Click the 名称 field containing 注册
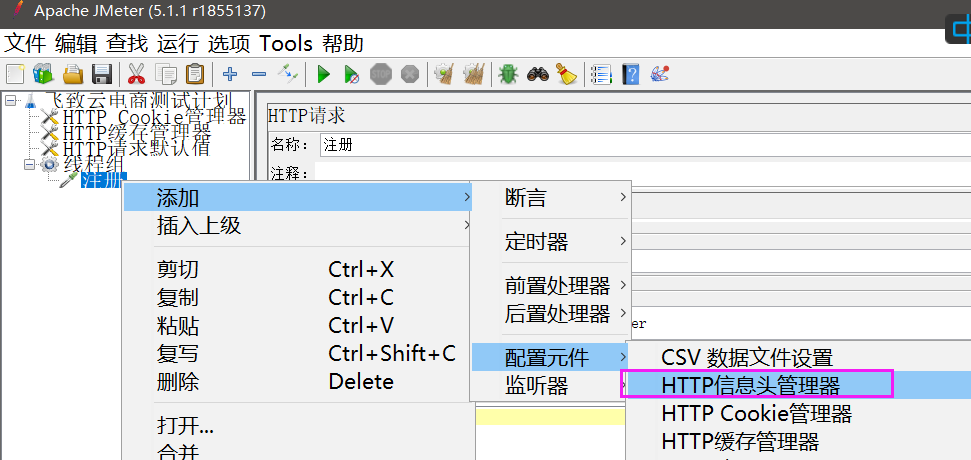Viewport: 971px width, 460px height. (645, 145)
